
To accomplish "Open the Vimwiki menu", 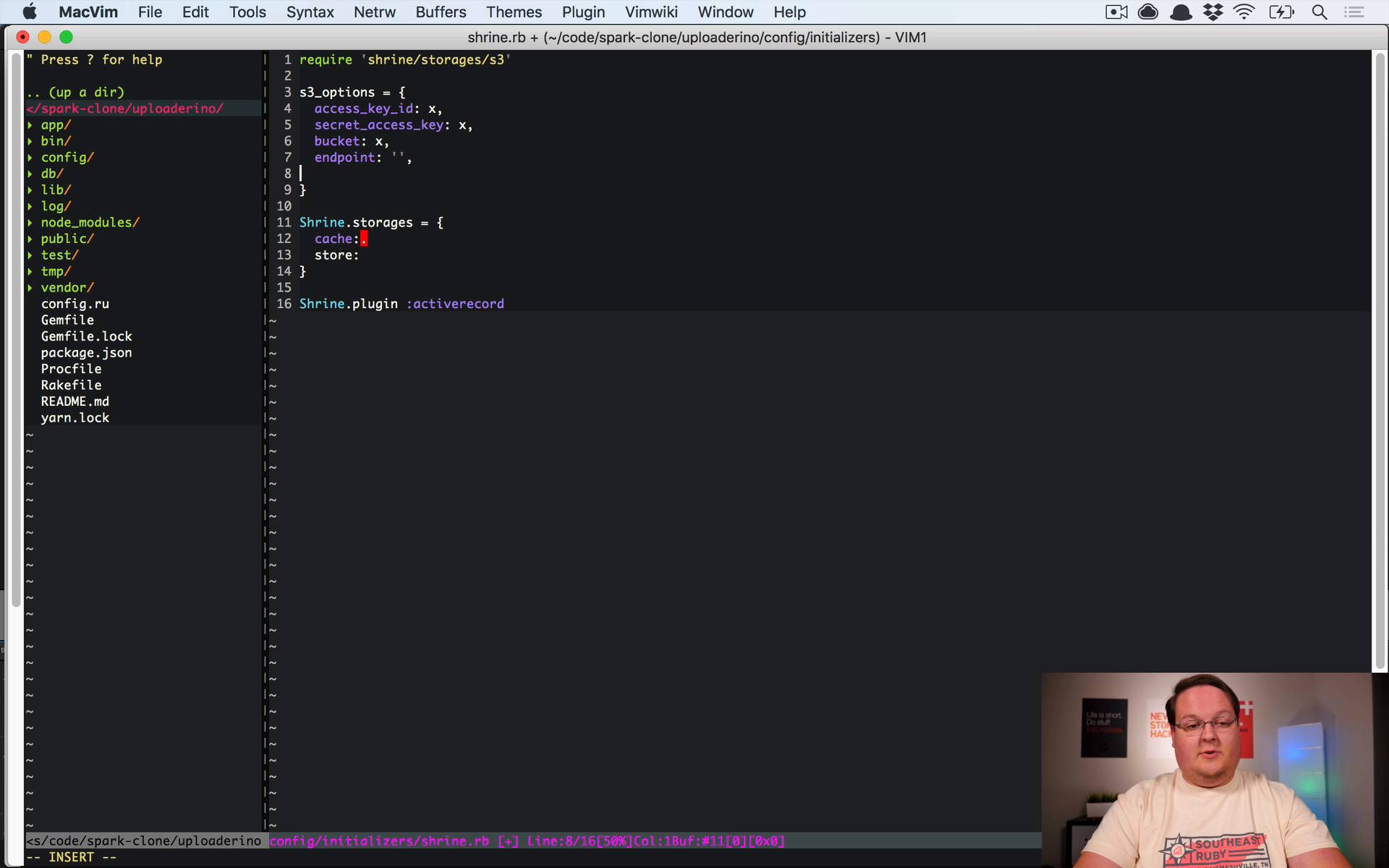I will (651, 12).
